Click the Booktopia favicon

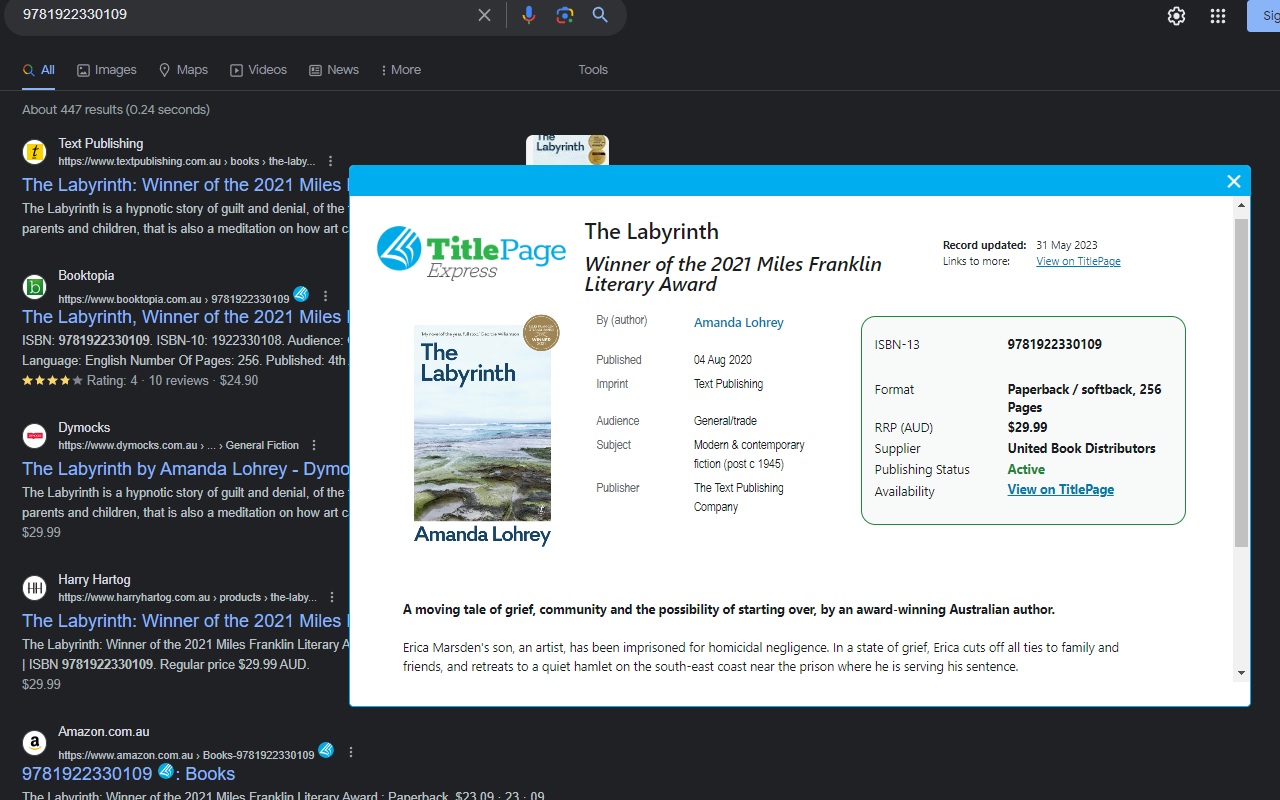pyautogui.click(x=35, y=287)
